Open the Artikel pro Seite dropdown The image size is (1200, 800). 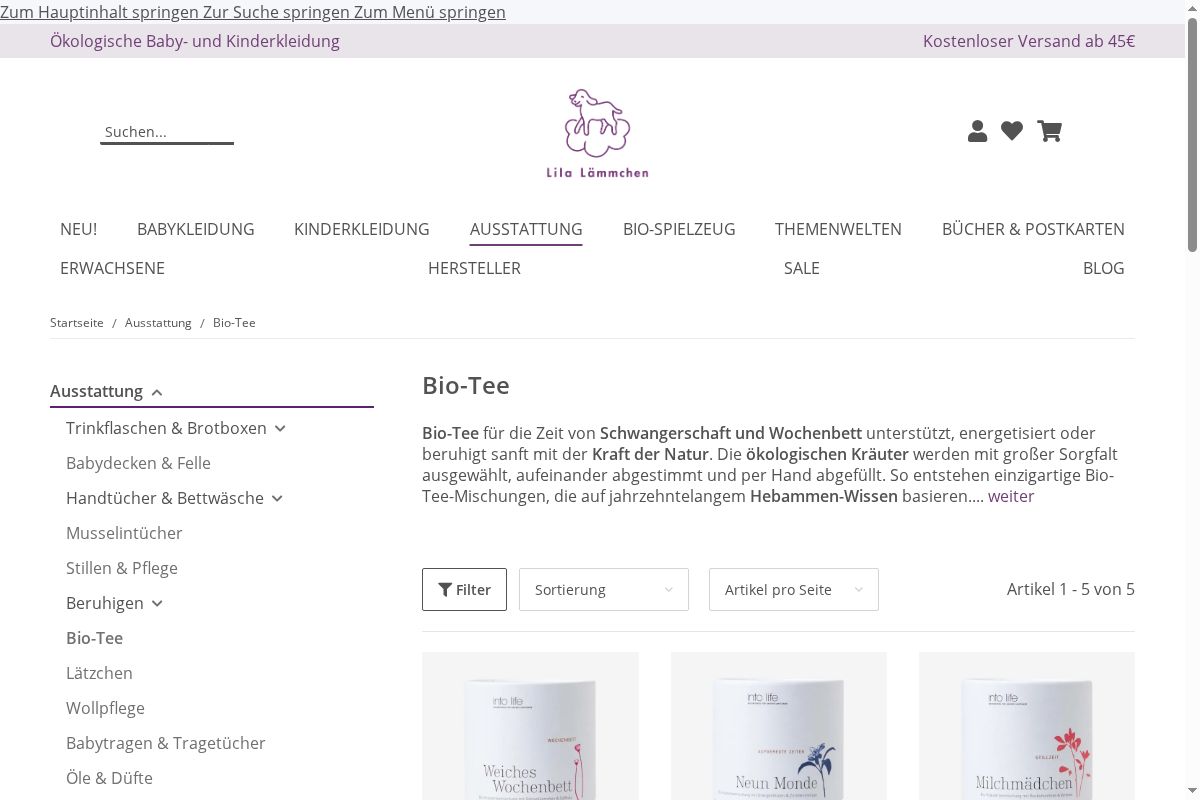[794, 589]
